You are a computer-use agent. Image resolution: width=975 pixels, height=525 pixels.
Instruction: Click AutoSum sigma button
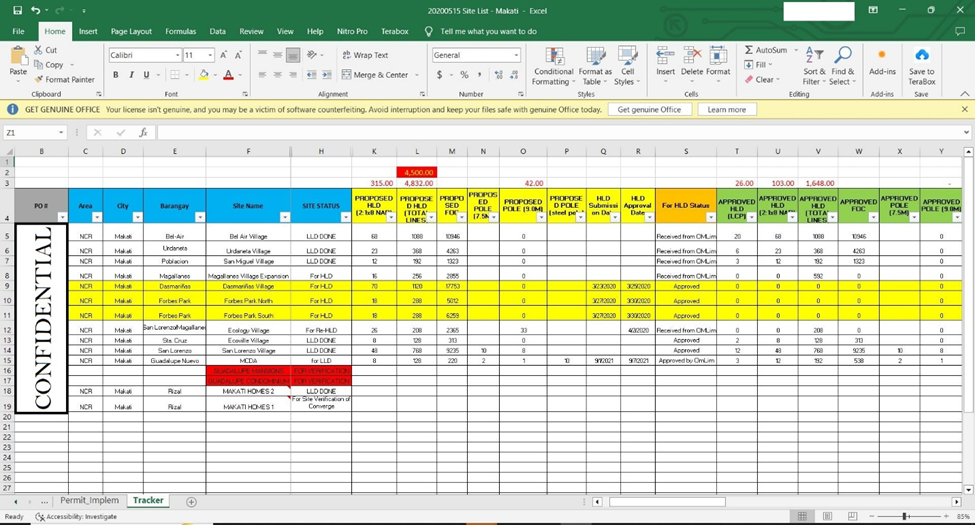[x=766, y=50]
